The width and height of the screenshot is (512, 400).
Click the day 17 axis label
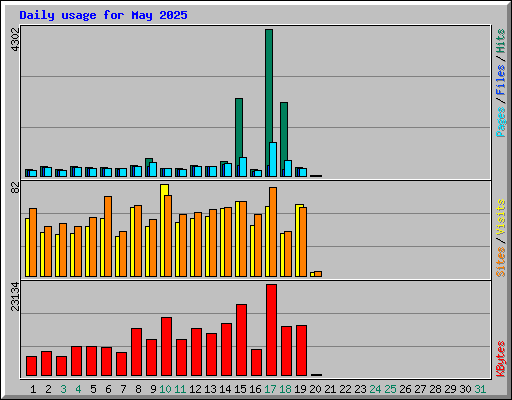coord(270,389)
